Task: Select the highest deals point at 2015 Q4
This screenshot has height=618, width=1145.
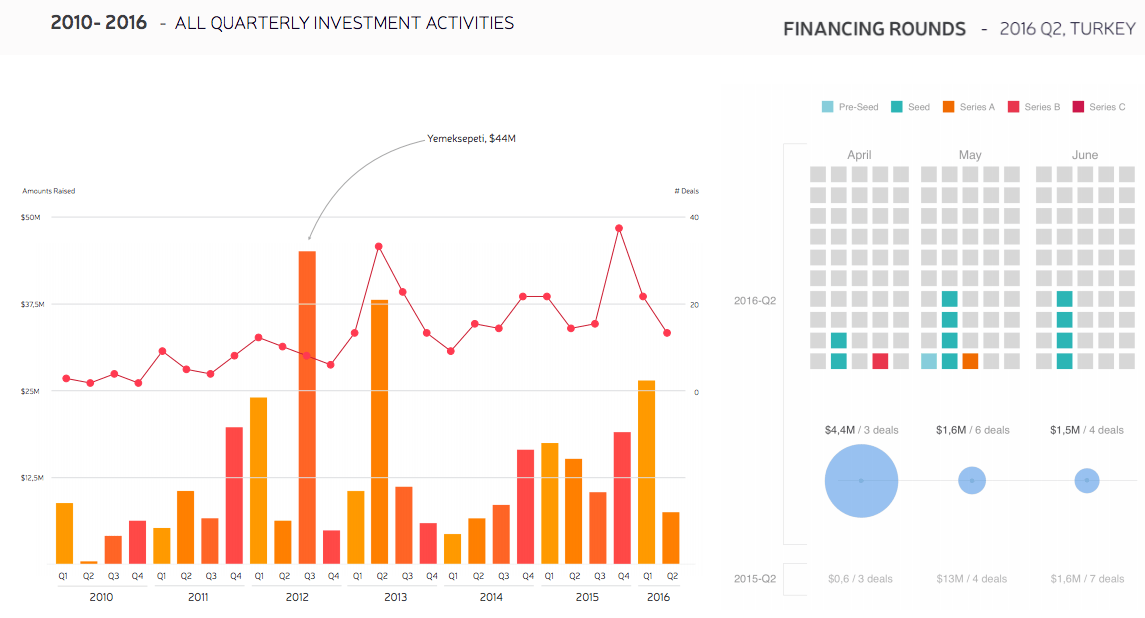Action: (619, 228)
